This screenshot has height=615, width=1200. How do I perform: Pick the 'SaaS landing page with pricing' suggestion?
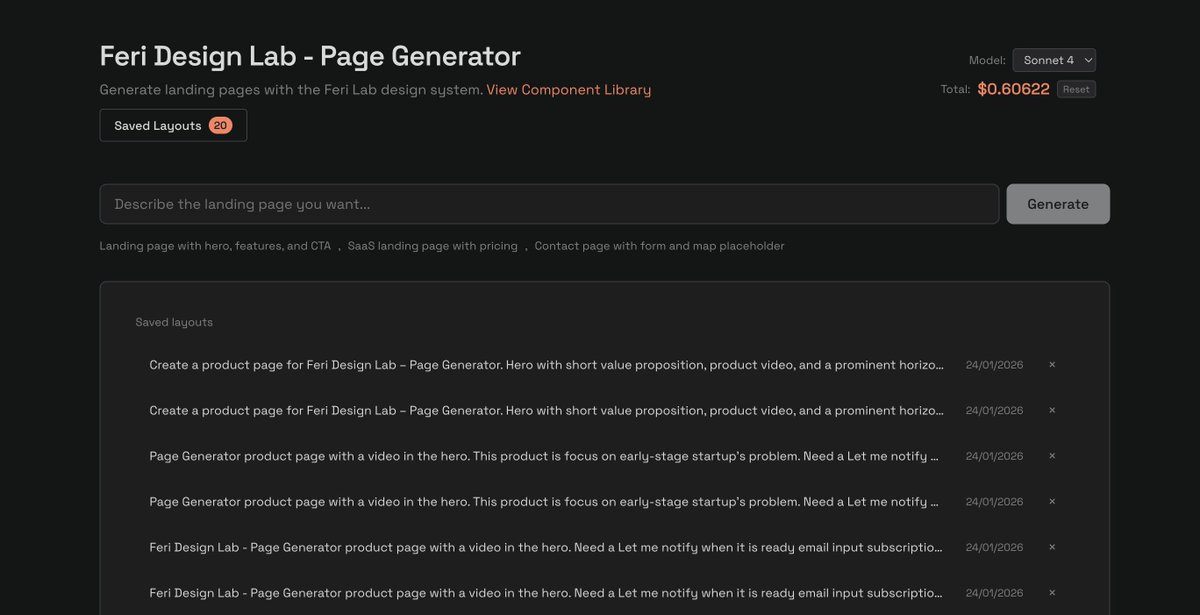click(x=433, y=246)
